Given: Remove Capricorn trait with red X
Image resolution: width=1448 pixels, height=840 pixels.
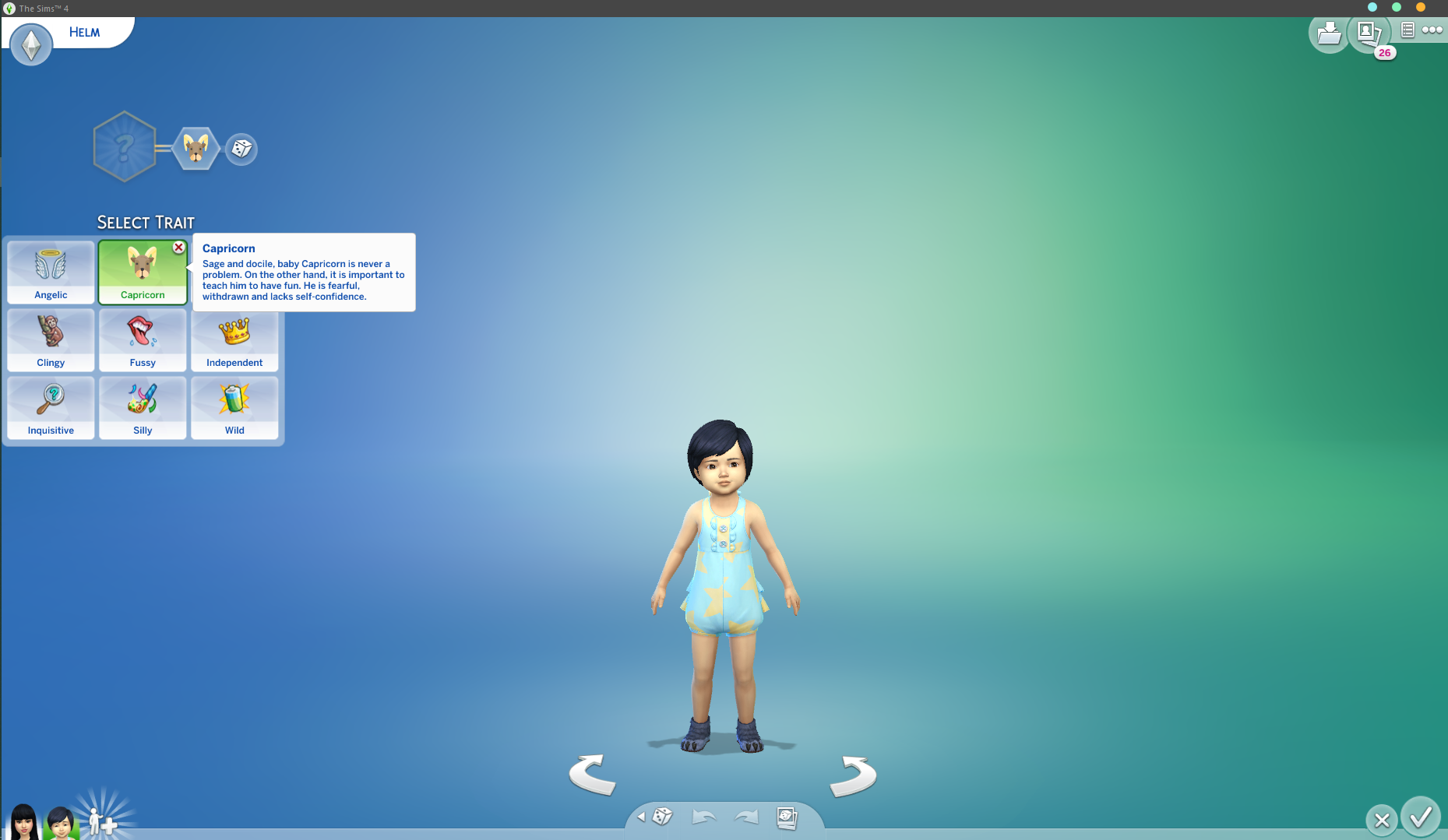Looking at the screenshot, I should click(x=178, y=248).
